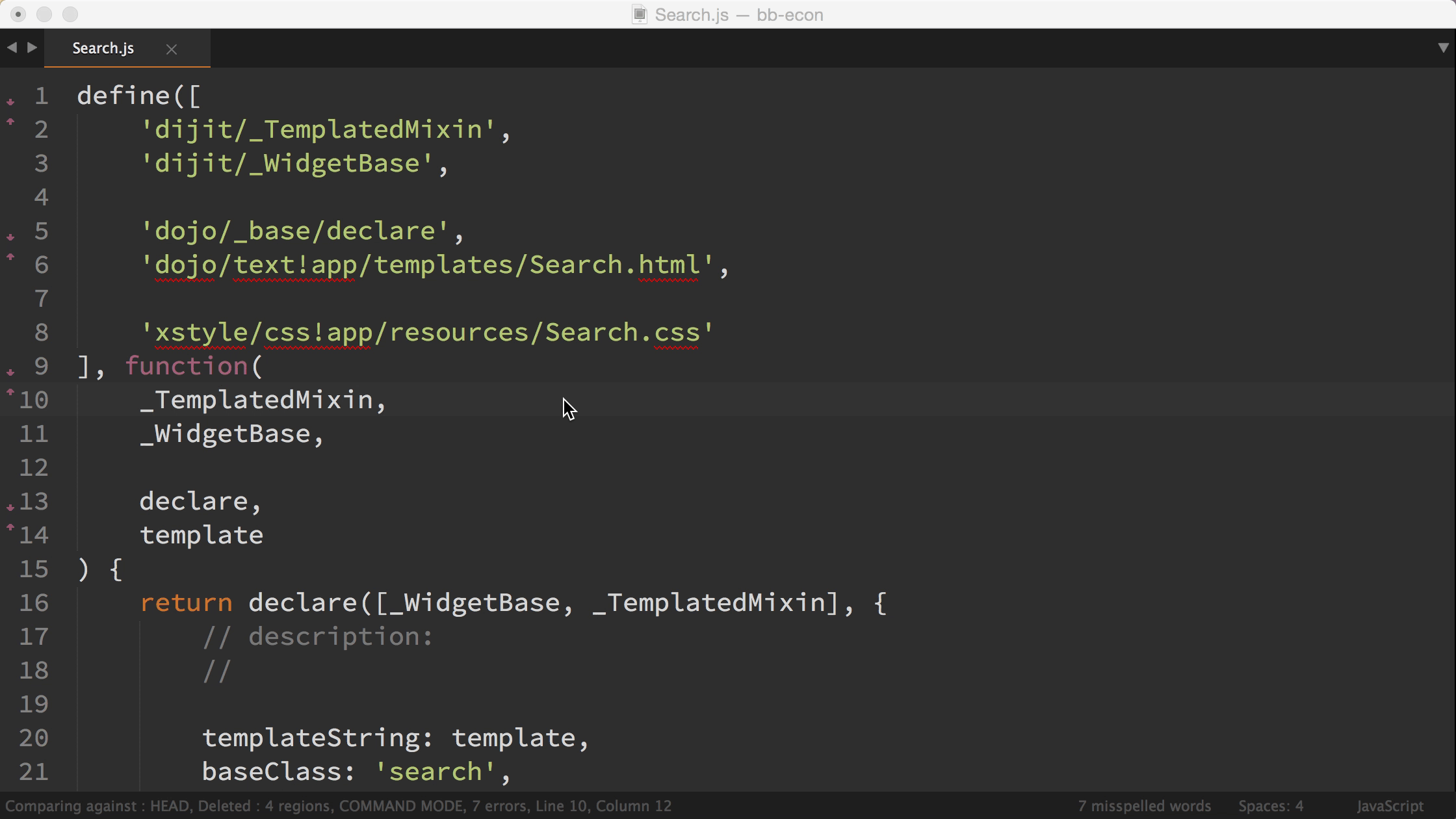Click '7 misspelled words' in status bar
1456x819 pixels.
pos(1144,806)
